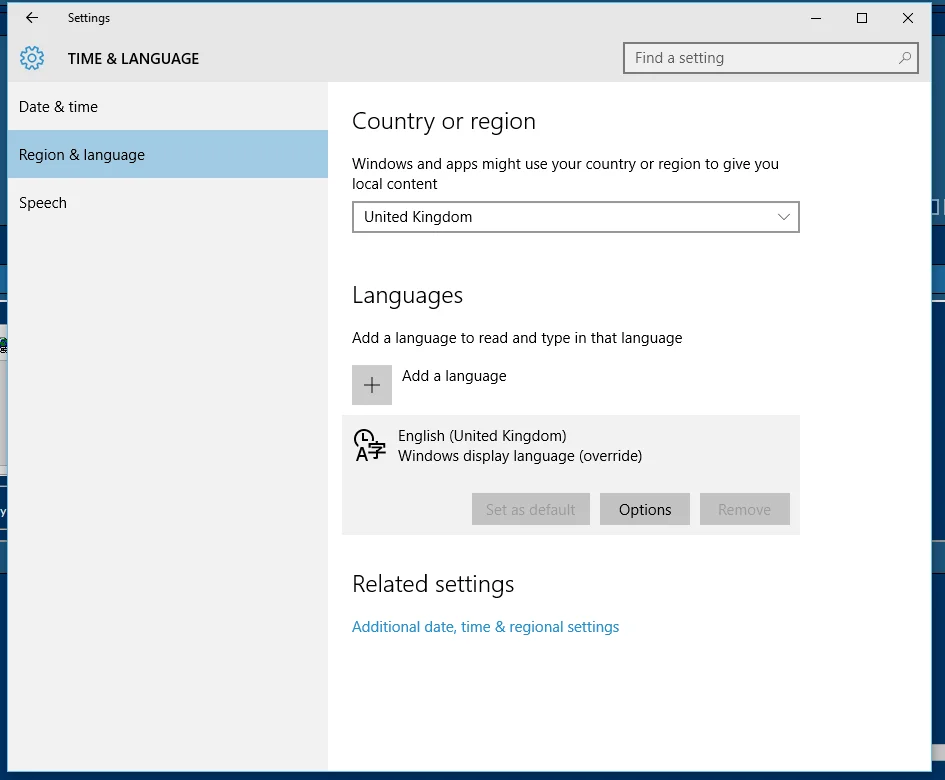945x780 pixels.
Task: Select Region & language in the sidebar
Action: 168,154
